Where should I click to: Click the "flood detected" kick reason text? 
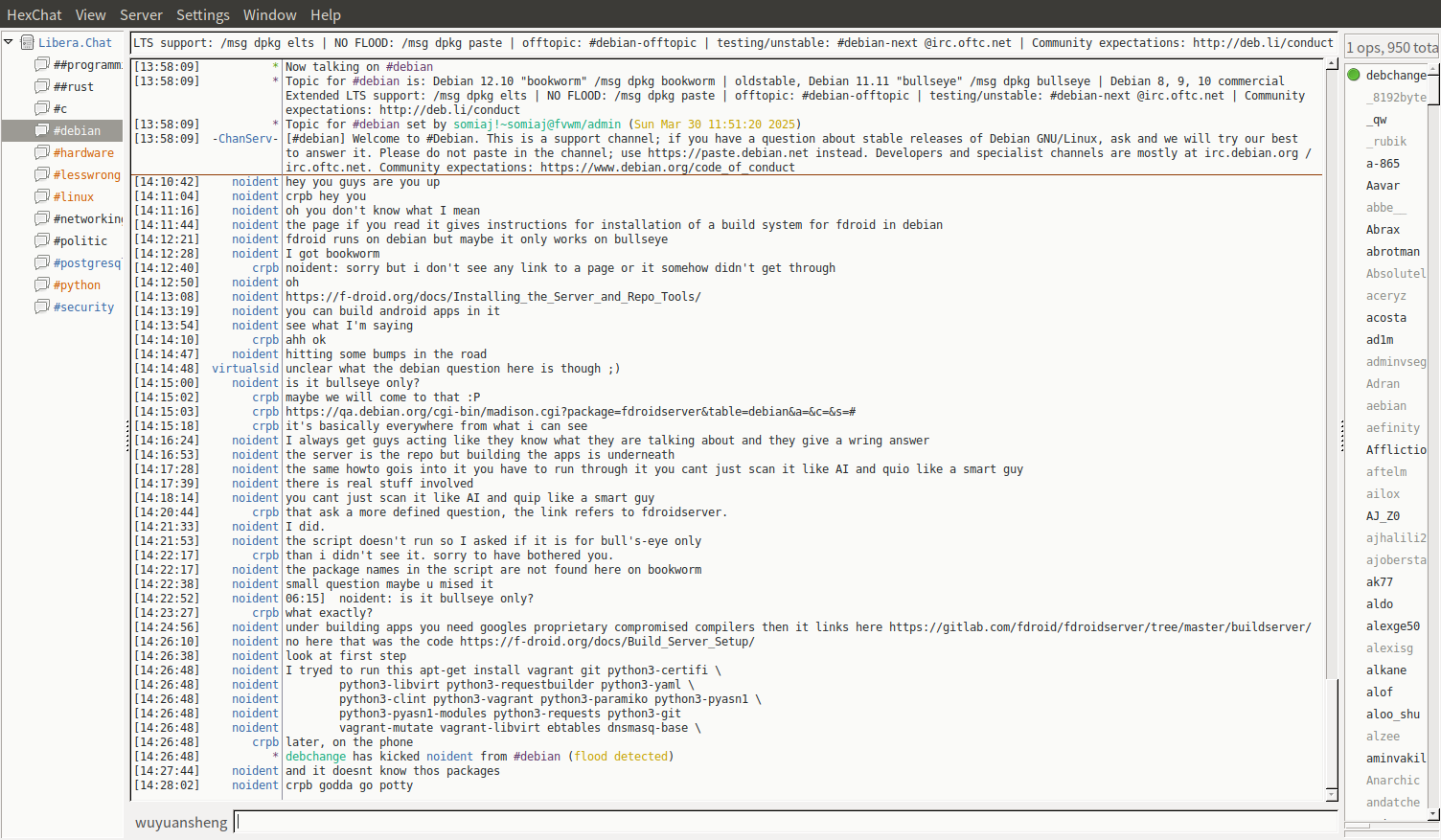tap(621, 757)
